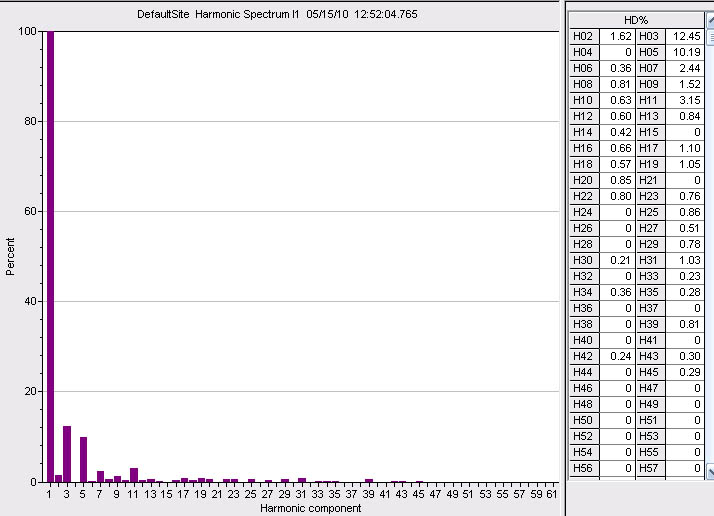The width and height of the screenshot is (714, 516).
Task: Click the H08 value 0.81
Action: point(617,84)
